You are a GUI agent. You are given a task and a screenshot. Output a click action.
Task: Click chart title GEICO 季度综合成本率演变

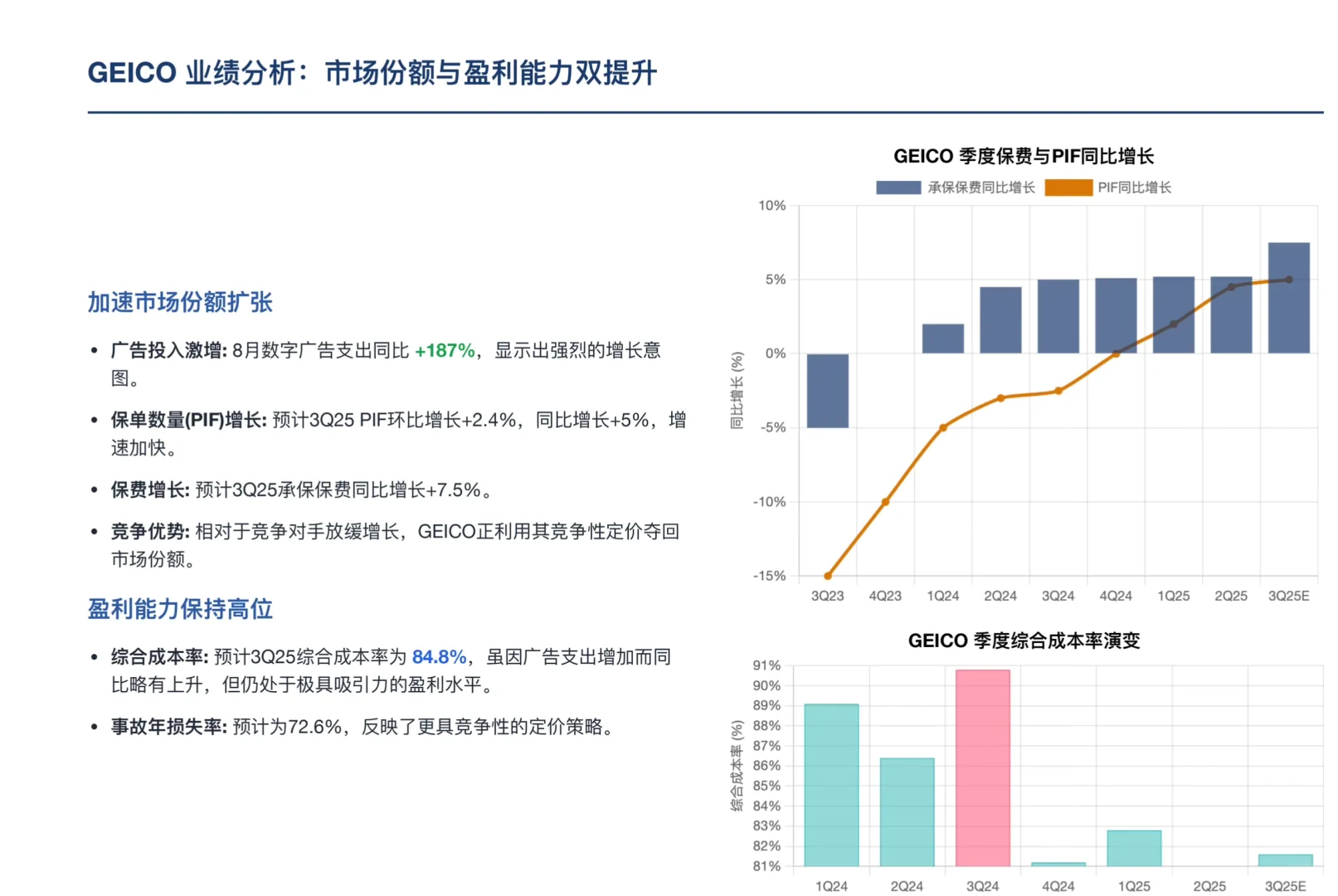[1024, 640]
